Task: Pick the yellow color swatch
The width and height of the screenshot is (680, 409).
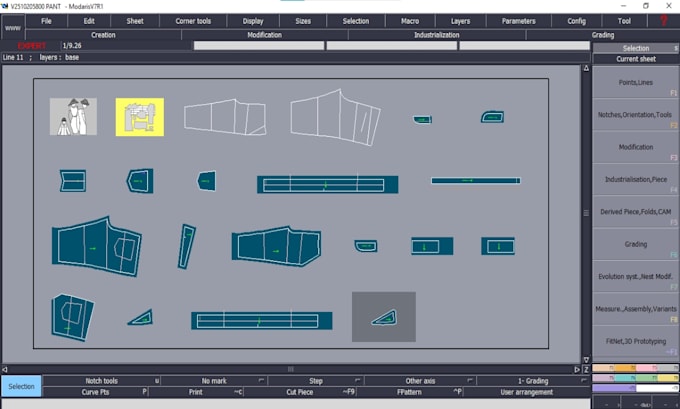Action: pyautogui.click(x=668, y=378)
